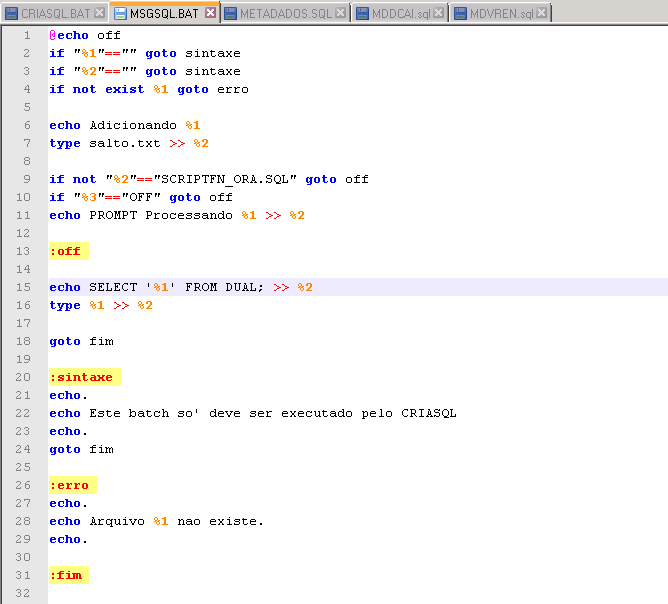Click 'goto fim' on line 24
This screenshot has height=604, width=668.
pos(81,449)
